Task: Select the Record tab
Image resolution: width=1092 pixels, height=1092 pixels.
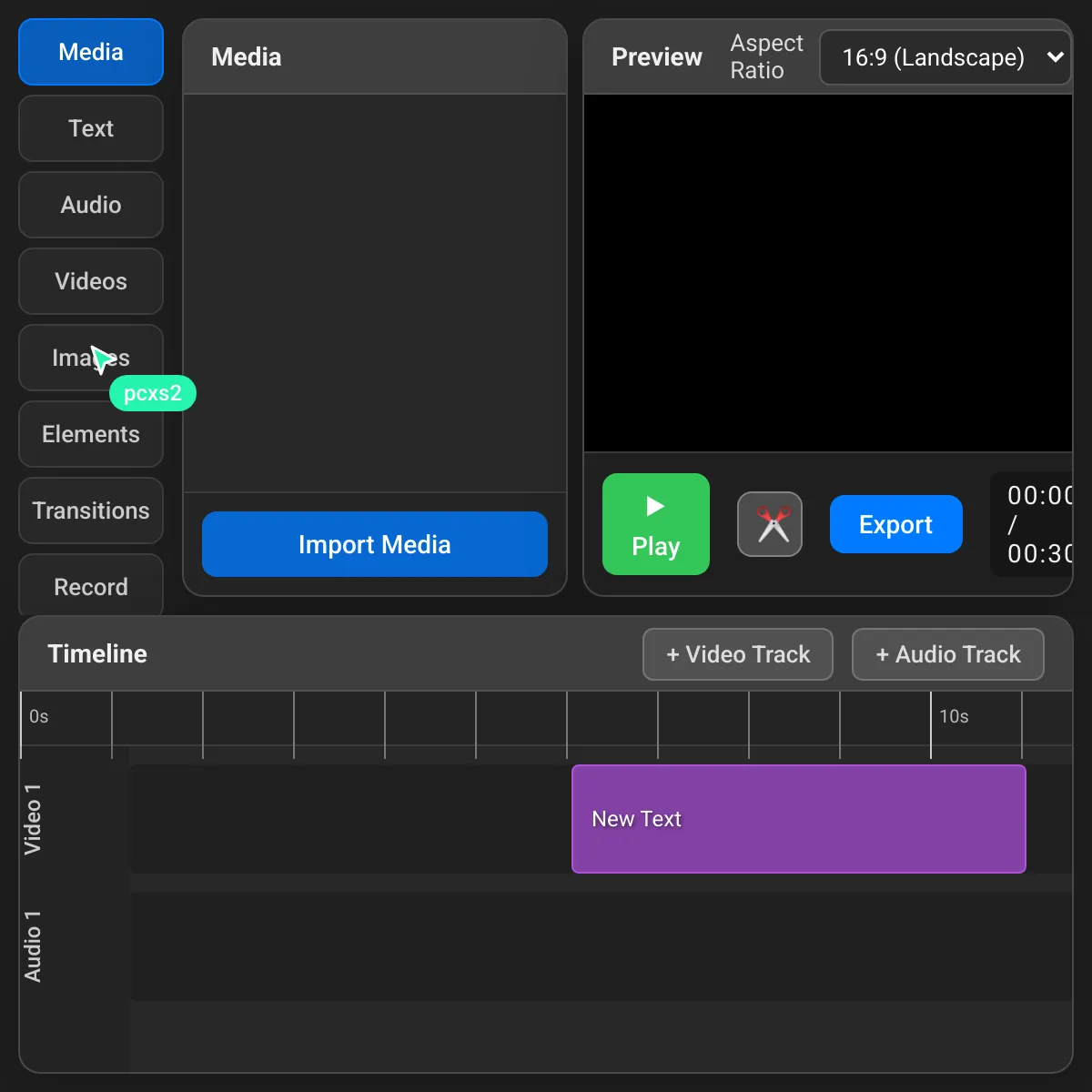Action: pyautogui.click(x=91, y=586)
